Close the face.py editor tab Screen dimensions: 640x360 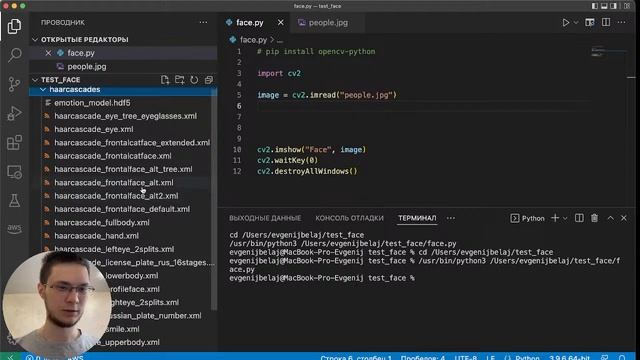280,23
